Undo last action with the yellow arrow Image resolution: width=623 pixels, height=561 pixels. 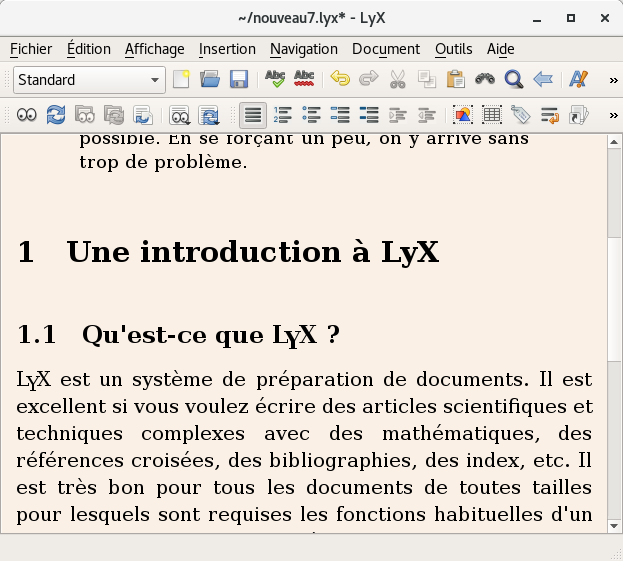point(340,79)
